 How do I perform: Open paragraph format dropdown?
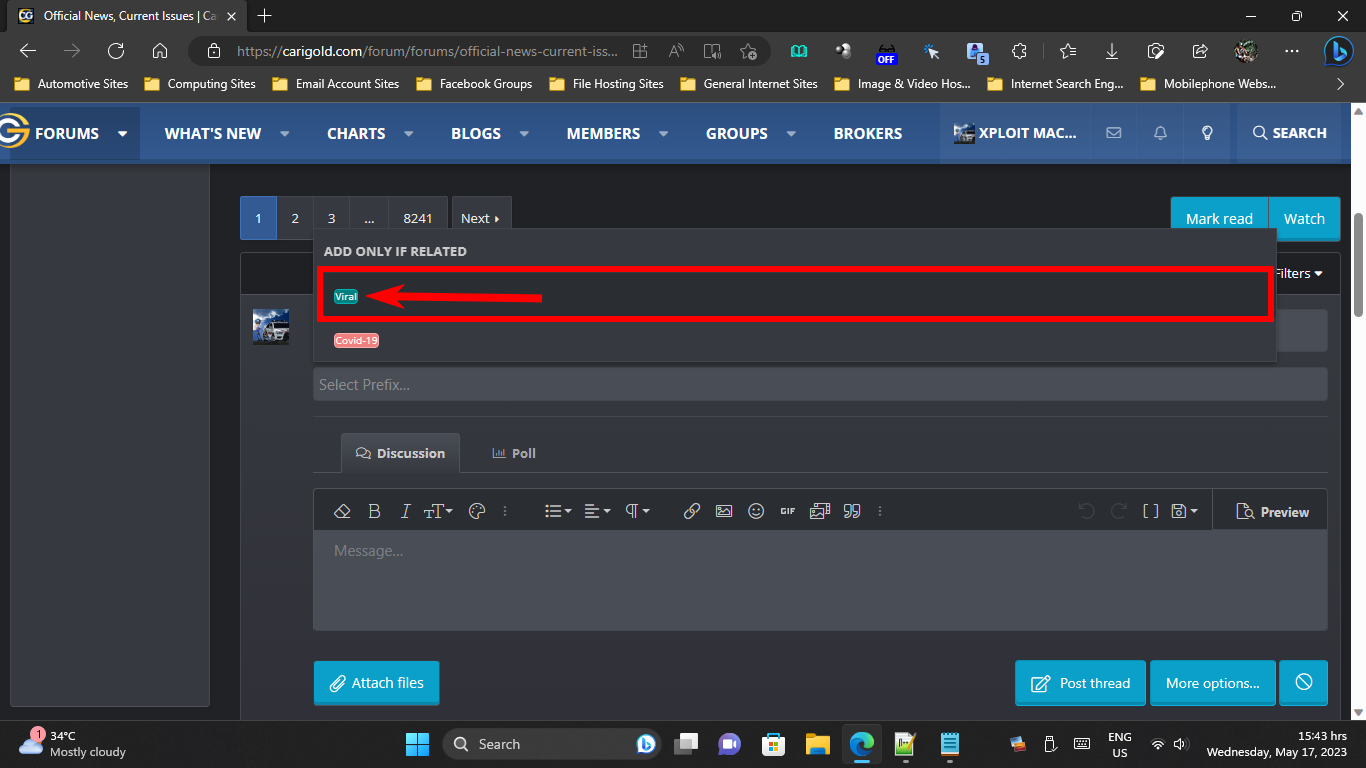pyautogui.click(x=637, y=511)
